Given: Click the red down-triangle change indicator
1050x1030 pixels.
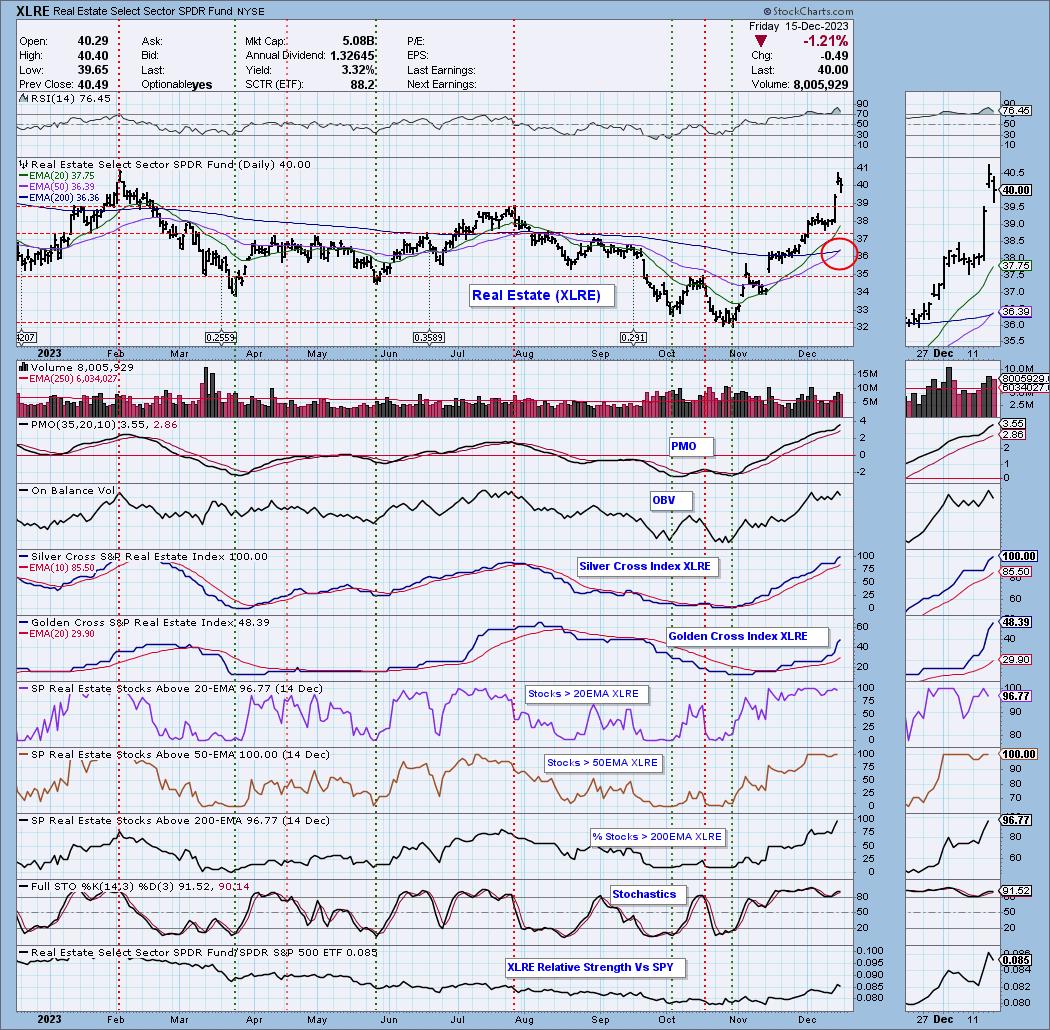Looking at the screenshot, I should click(760, 42).
